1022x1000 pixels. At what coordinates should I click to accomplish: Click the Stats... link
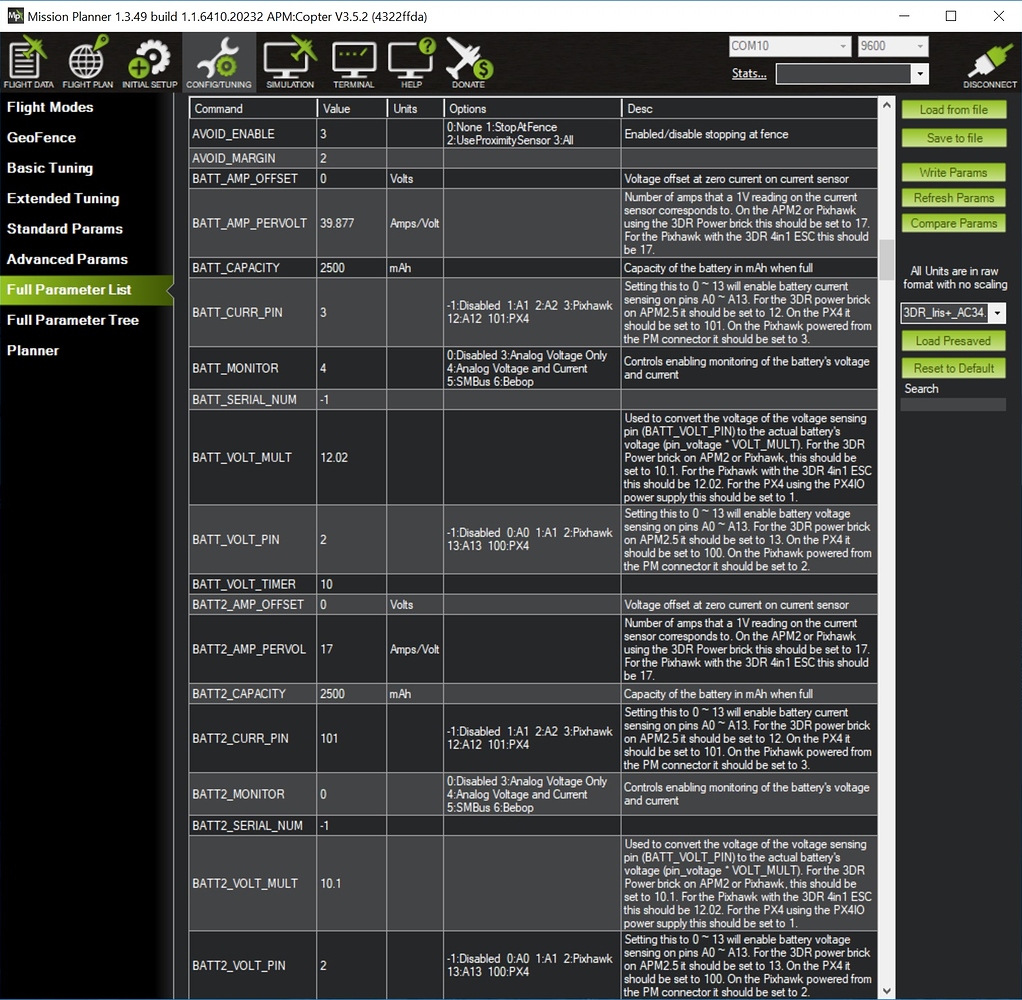pos(749,73)
